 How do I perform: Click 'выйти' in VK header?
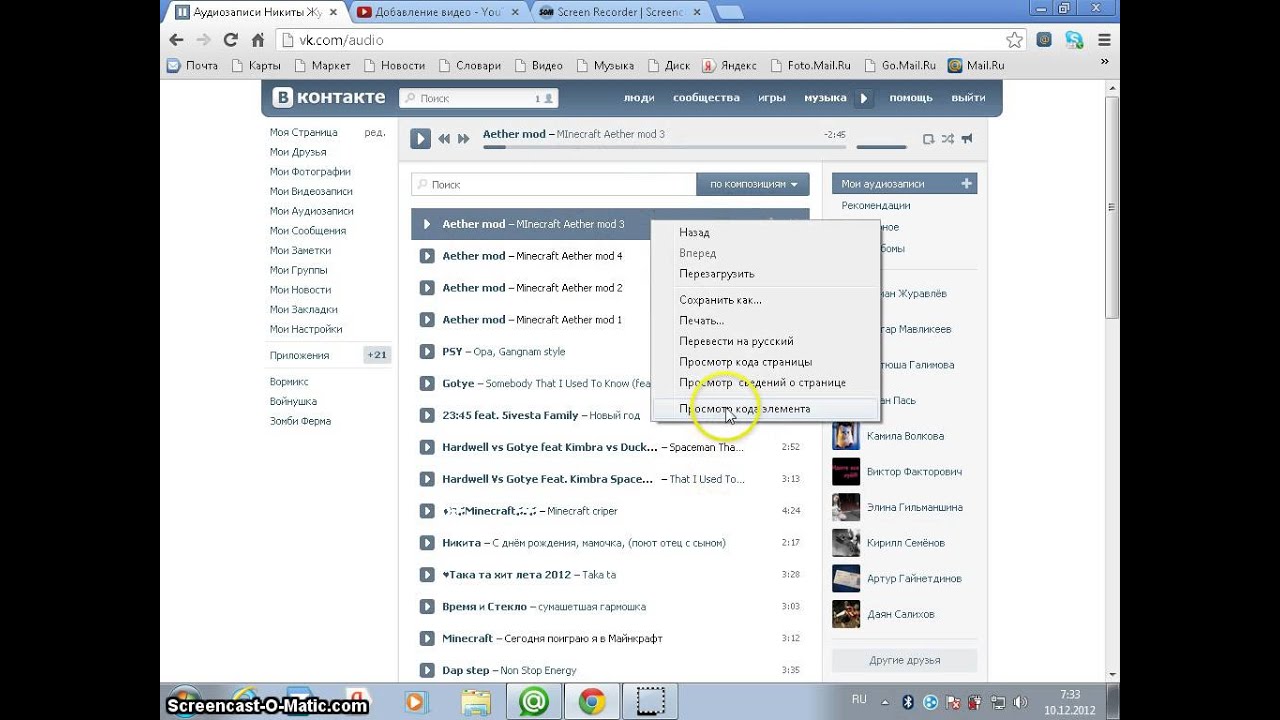click(968, 98)
